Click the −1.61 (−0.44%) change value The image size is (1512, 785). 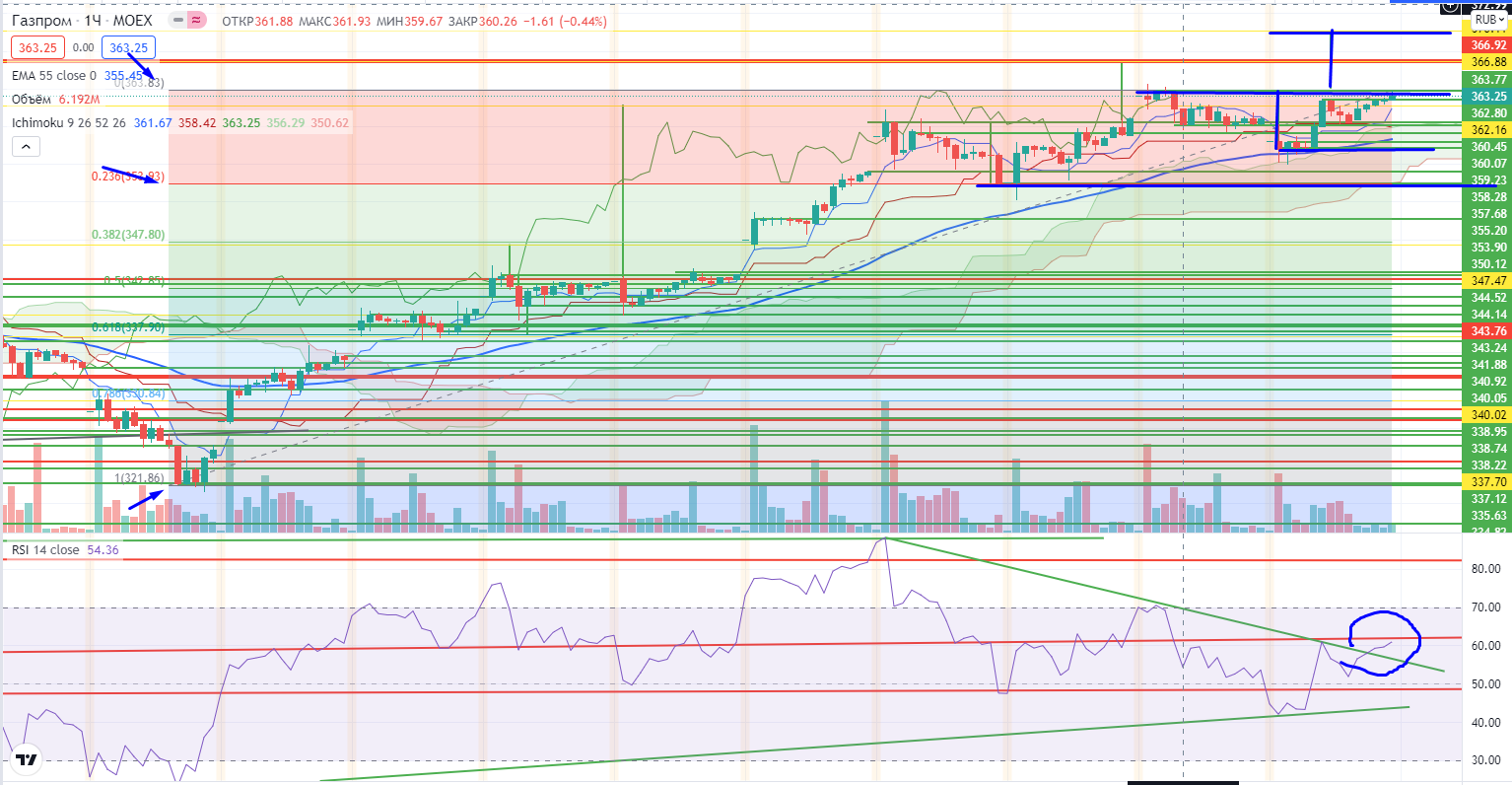pos(564,22)
